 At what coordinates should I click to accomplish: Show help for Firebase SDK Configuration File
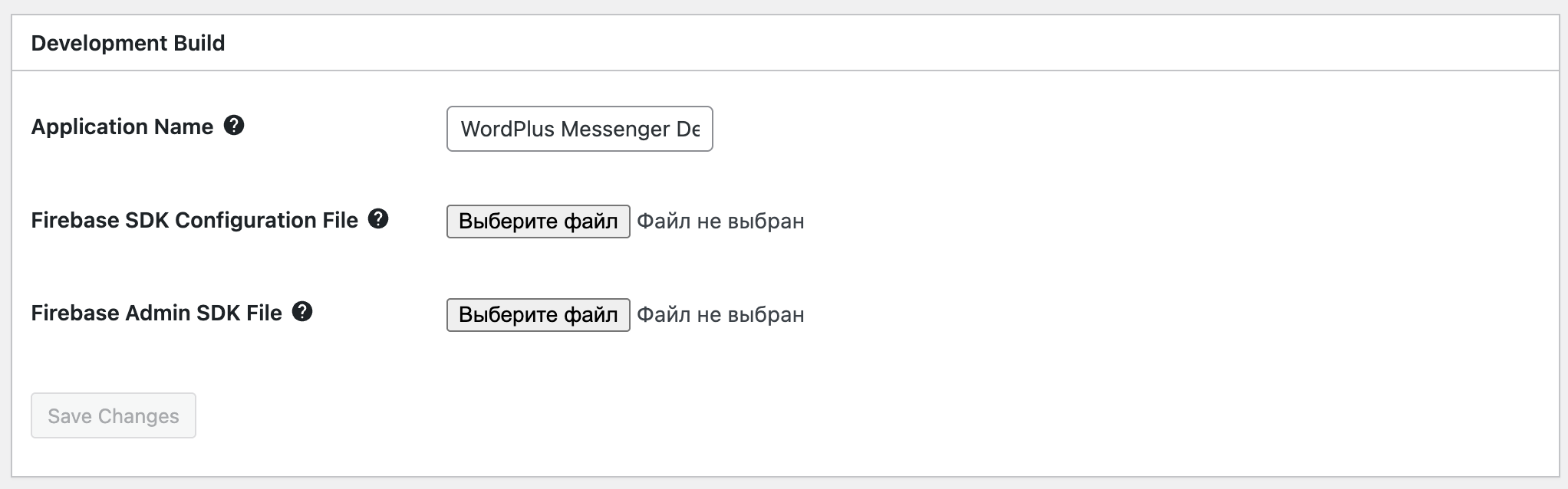pos(378,219)
